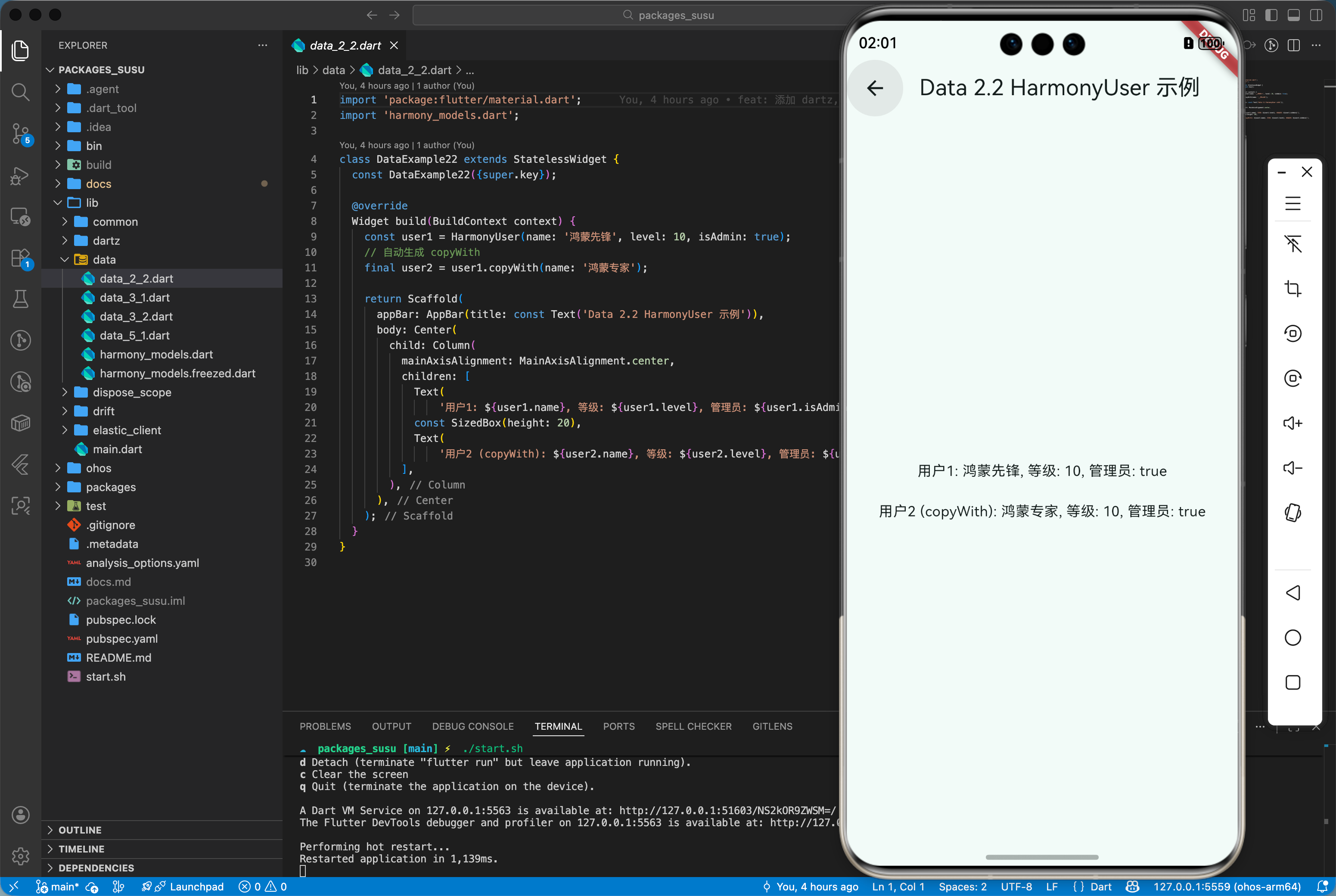Switch to the PROBLEMS tab

click(x=325, y=726)
